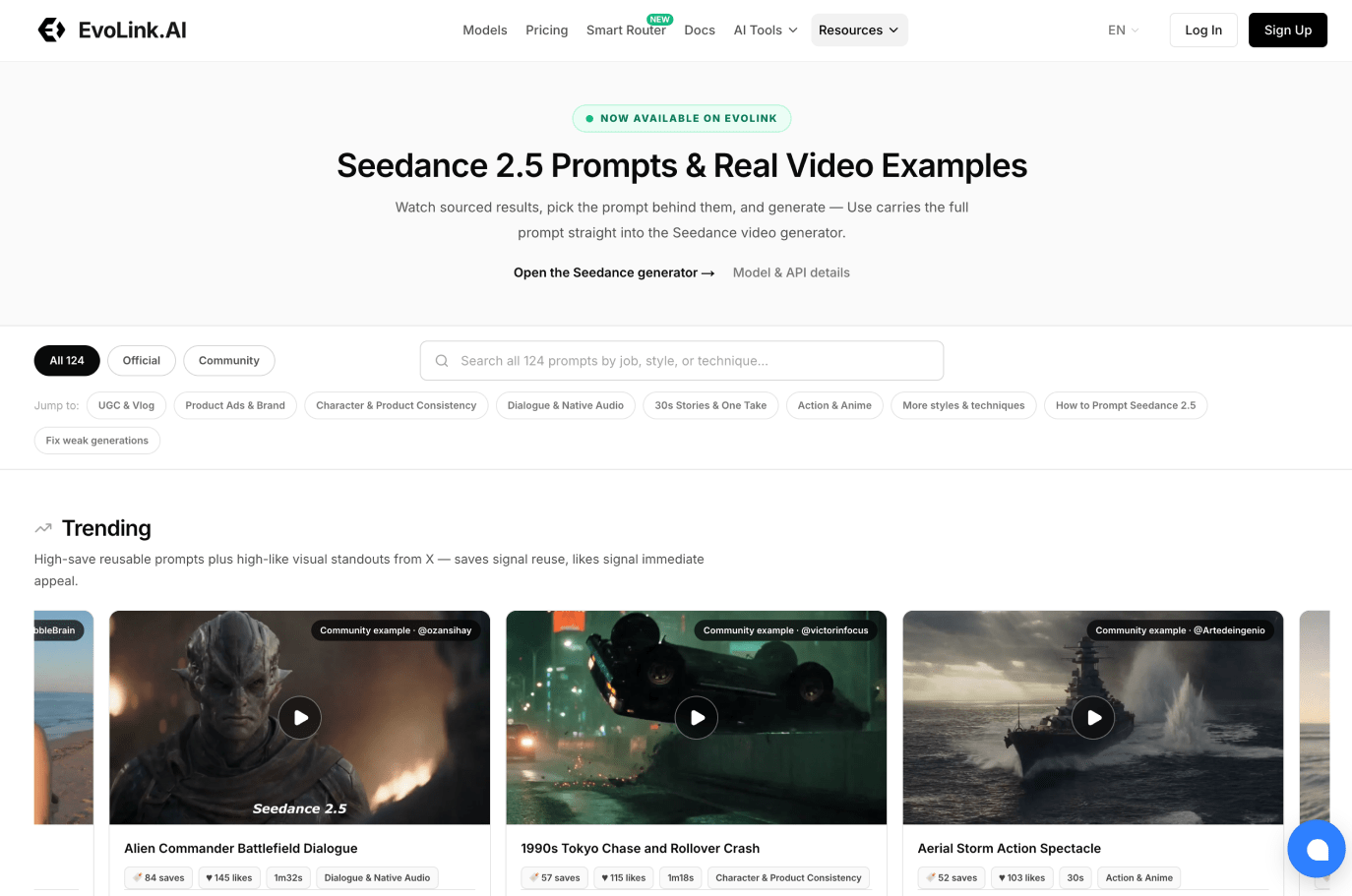
Task: Click the 57 saves tag
Action: [x=555, y=878]
